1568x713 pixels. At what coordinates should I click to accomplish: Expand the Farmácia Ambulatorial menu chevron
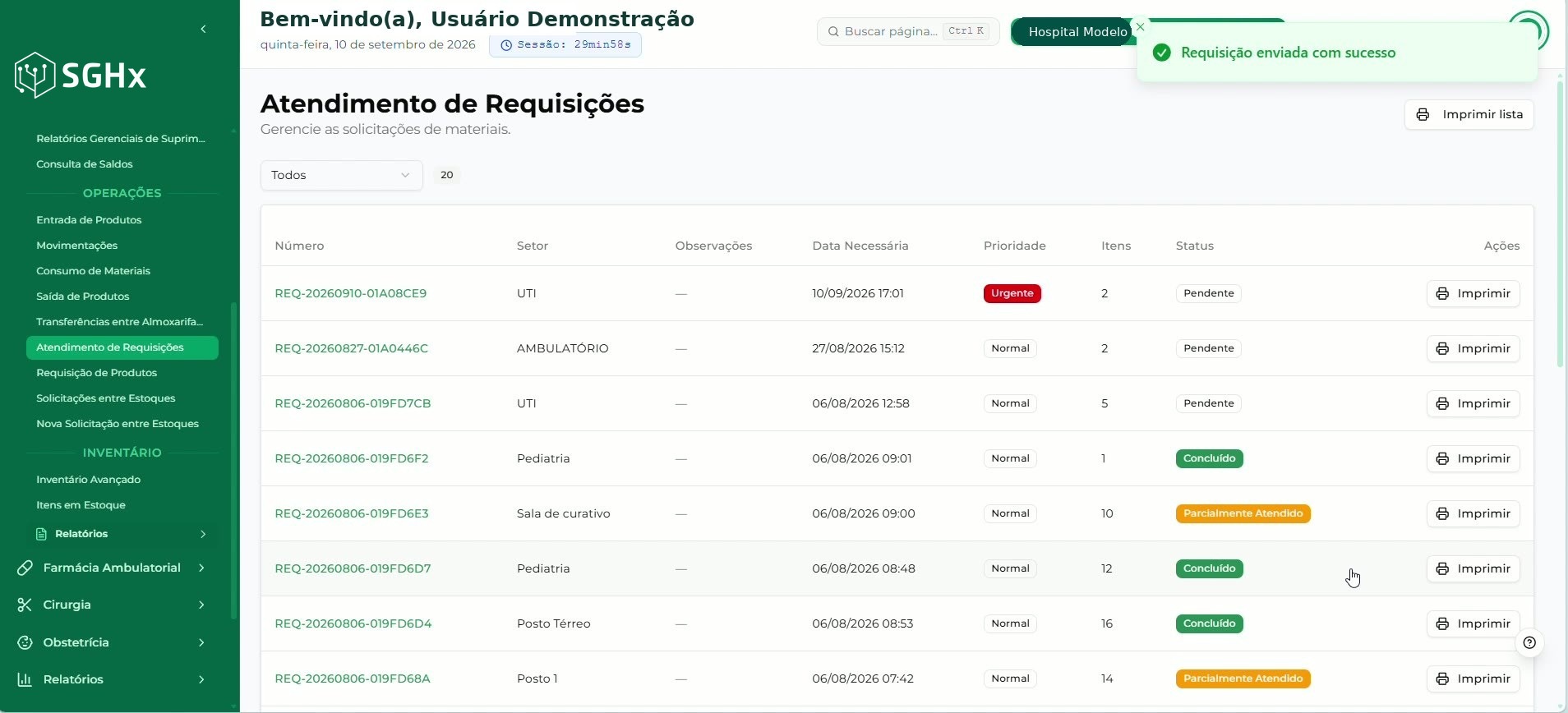click(x=201, y=568)
